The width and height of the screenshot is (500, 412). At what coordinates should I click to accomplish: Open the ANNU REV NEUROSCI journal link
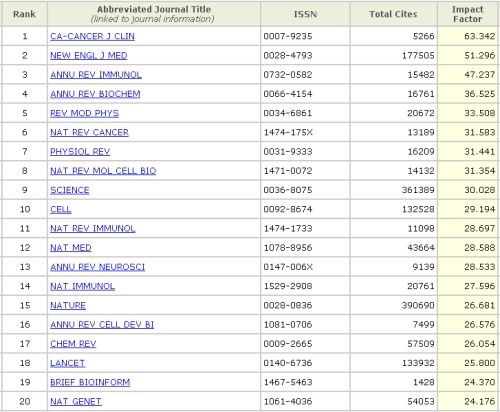[x=98, y=267]
